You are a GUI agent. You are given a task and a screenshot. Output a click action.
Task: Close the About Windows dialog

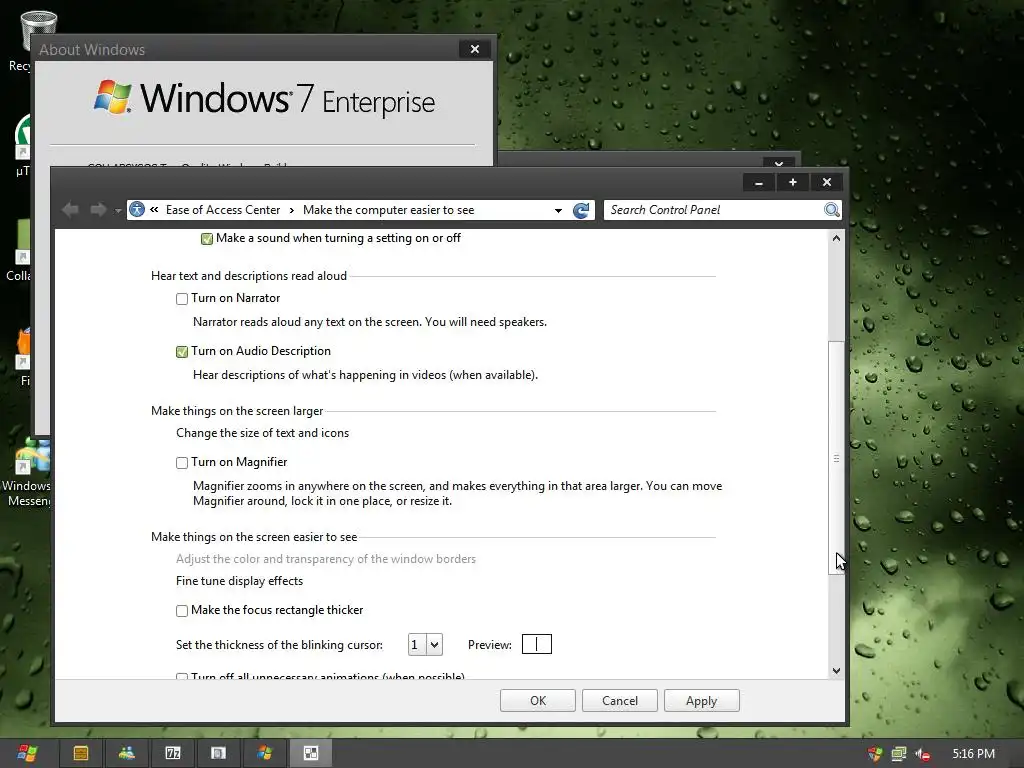(x=475, y=49)
